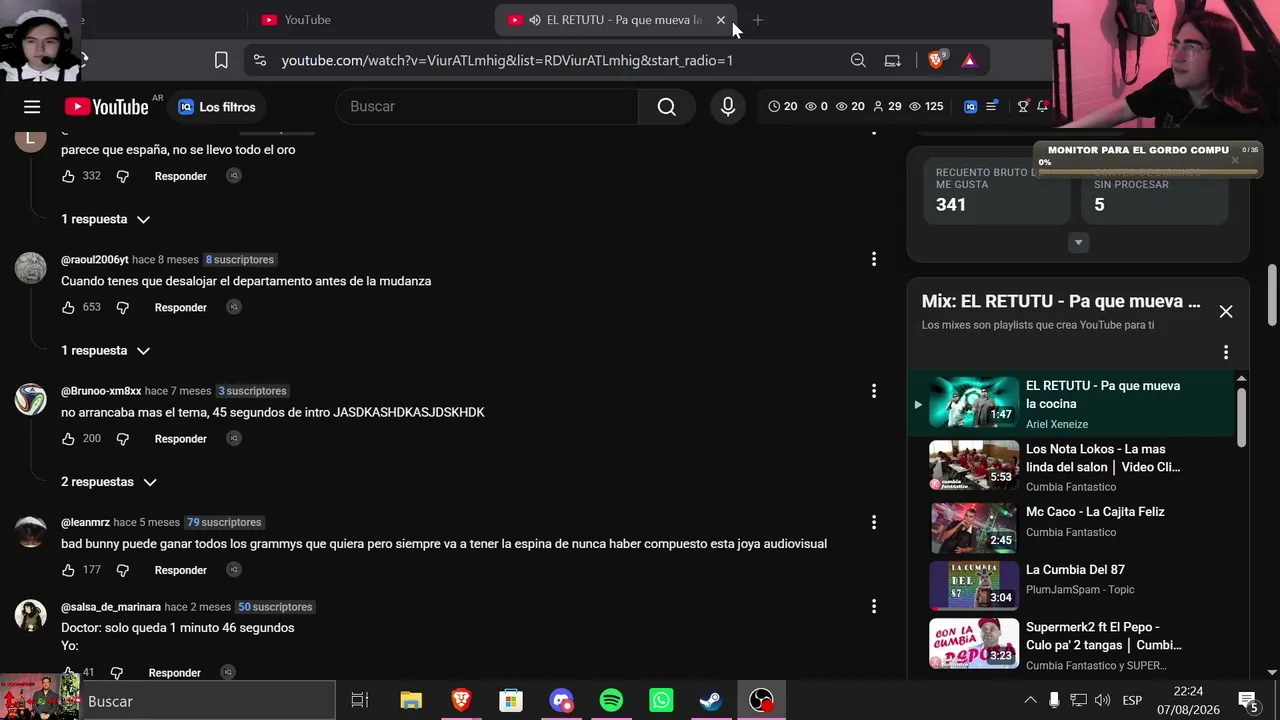Open the zoom indicator in address bar
Viewport: 1280px width, 720px height.
(858, 60)
